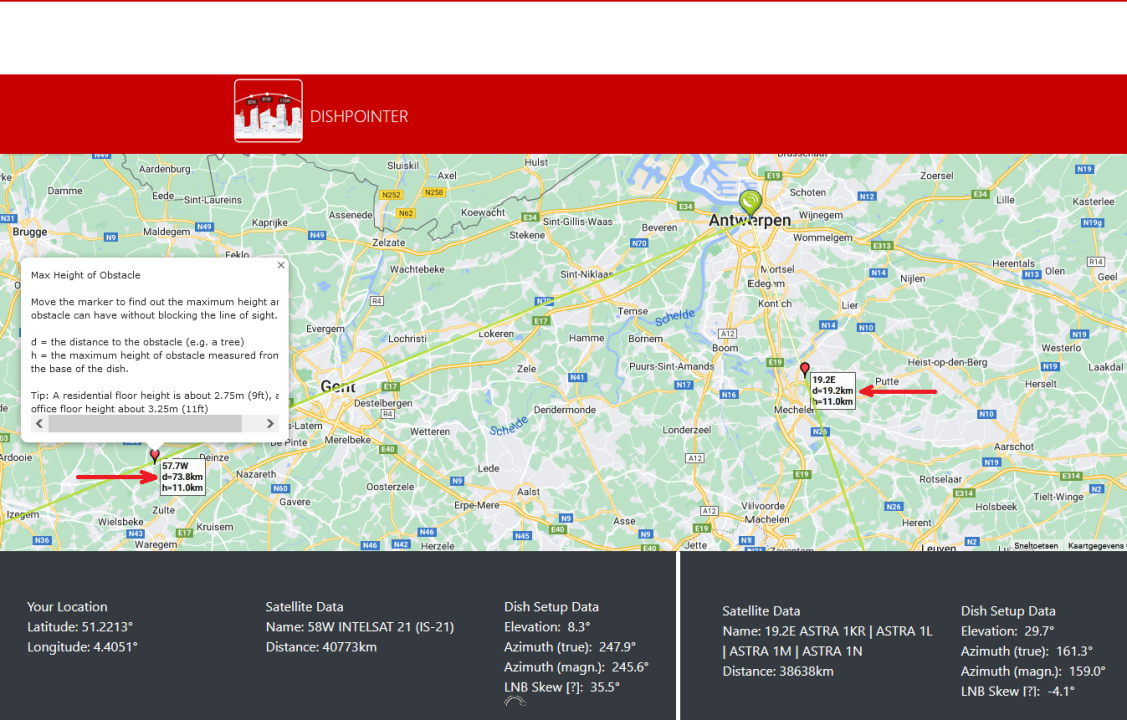Click the DishPointer logo icon

pos(268,111)
